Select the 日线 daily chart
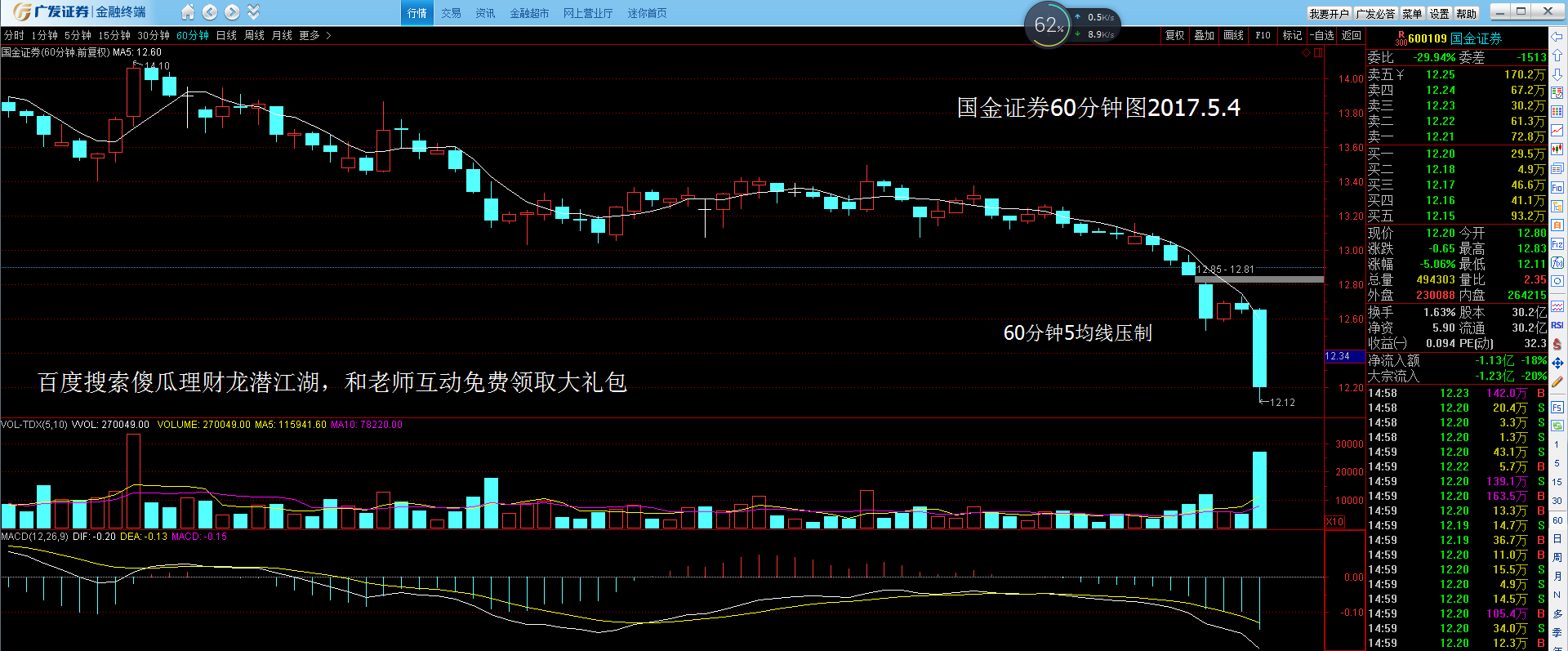The image size is (1568, 651). tap(226, 35)
